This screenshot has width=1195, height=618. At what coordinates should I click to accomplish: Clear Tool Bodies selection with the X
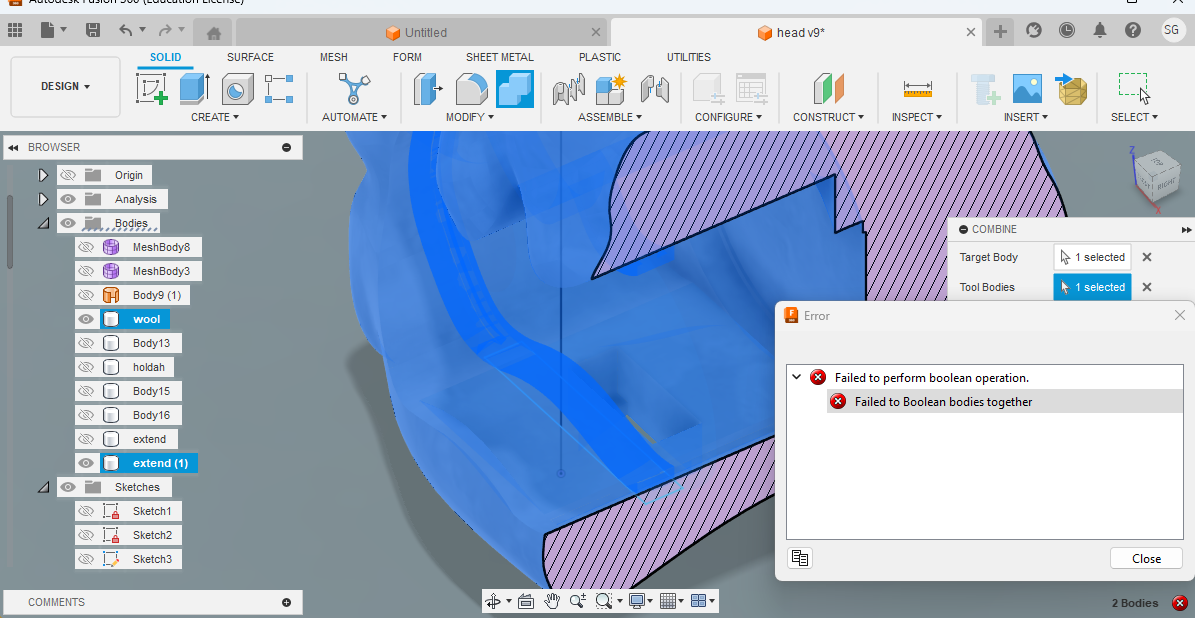(1146, 287)
